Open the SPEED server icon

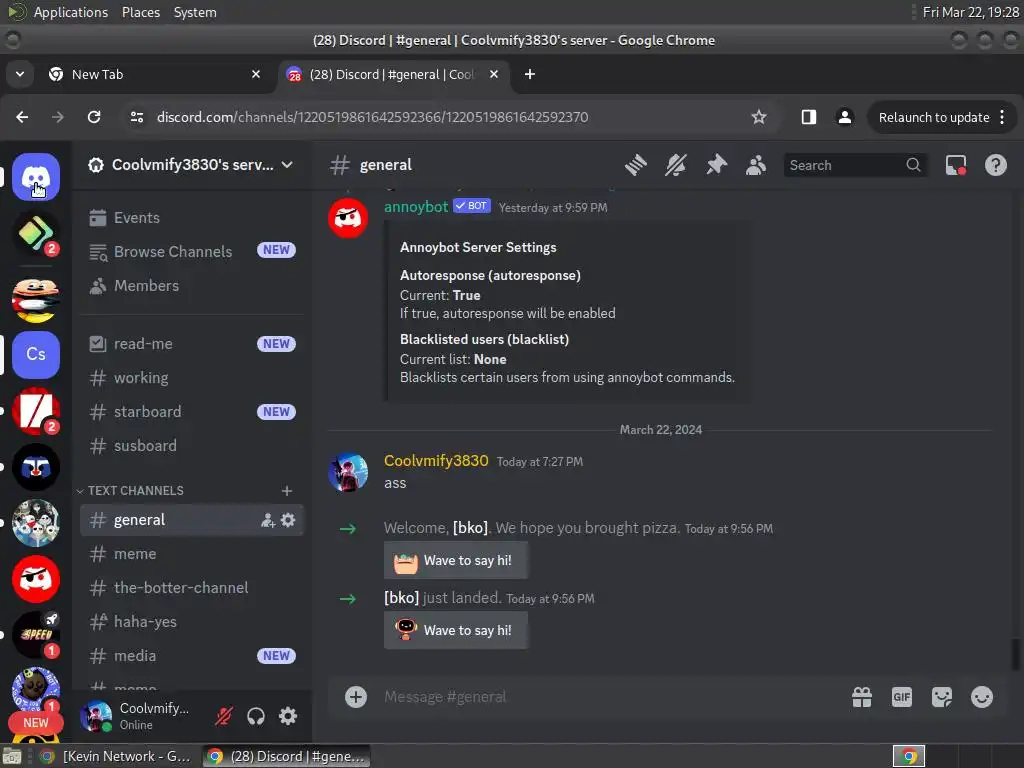[x=36, y=635]
